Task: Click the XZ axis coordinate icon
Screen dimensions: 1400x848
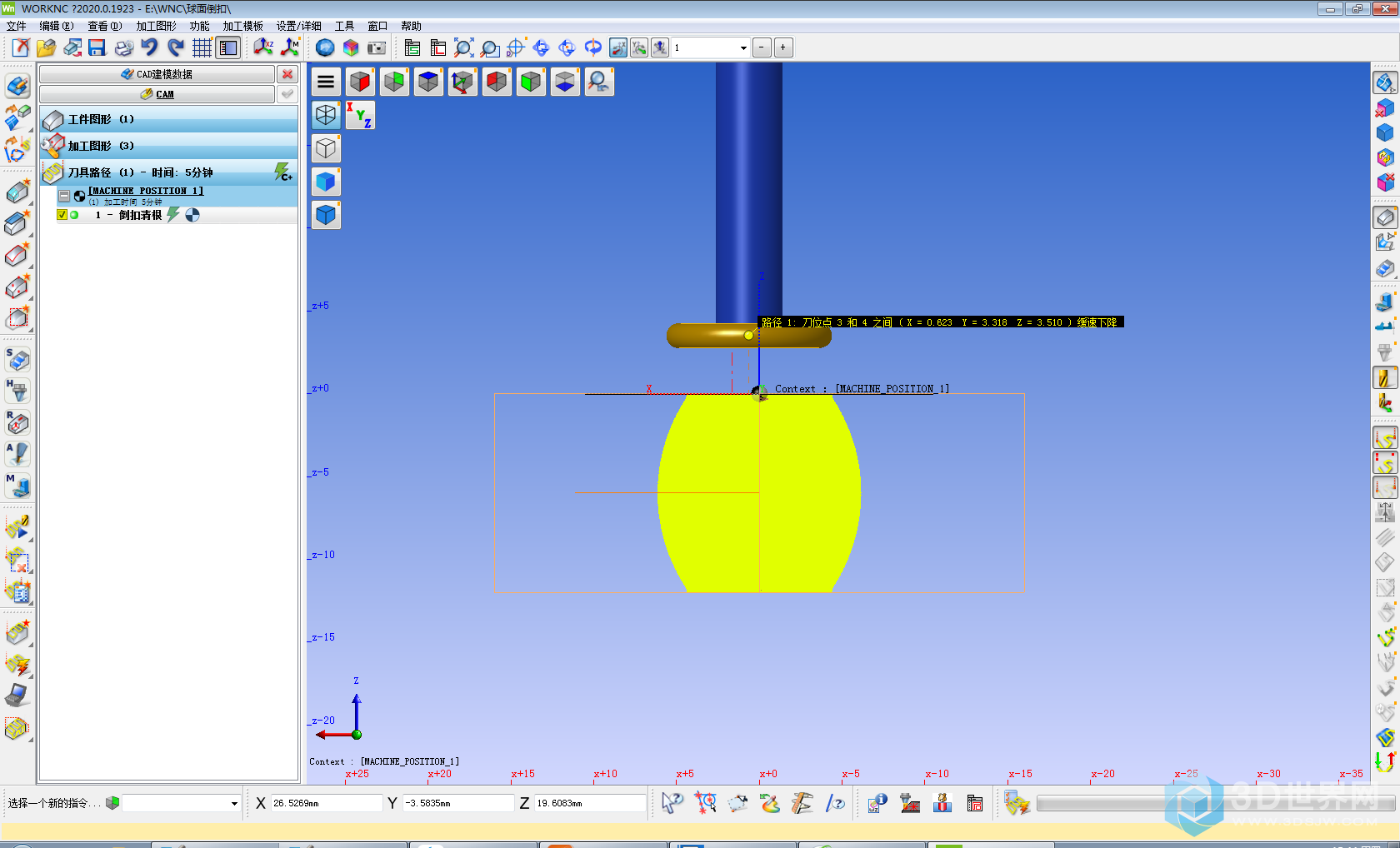Action: (x=263, y=47)
